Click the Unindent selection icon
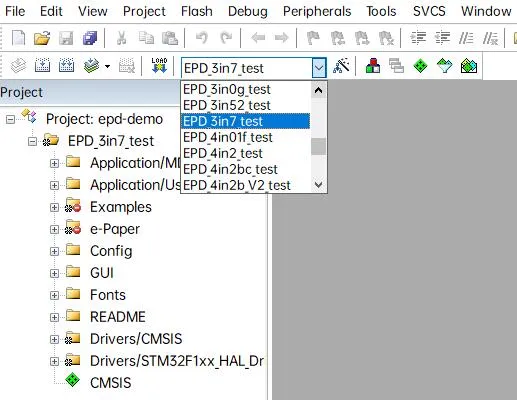 [442, 38]
